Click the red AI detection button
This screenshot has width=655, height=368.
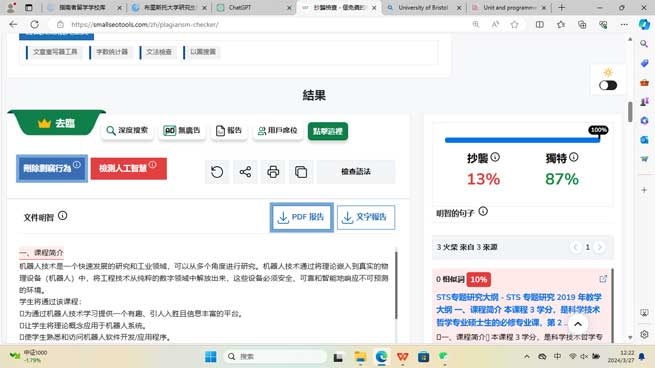click(x=129, y=168)
